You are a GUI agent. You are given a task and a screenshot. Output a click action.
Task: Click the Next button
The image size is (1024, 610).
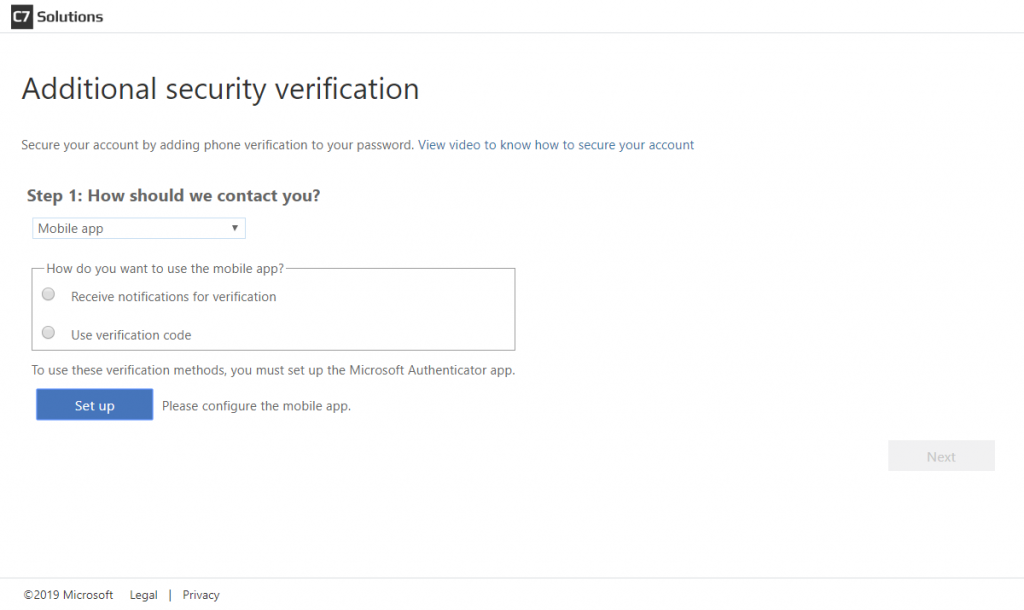941,456
